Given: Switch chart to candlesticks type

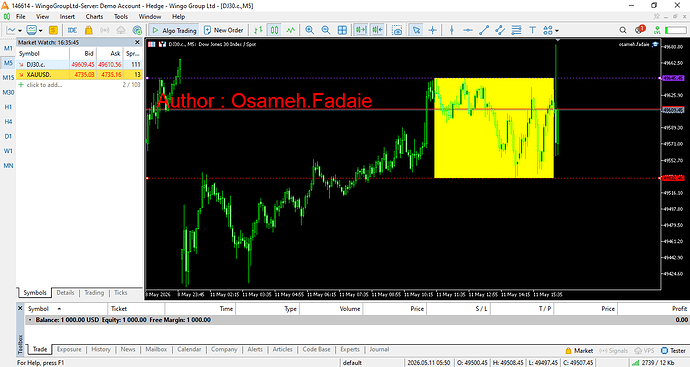Looking at the screenshot, I should pyautogui.click(x=275, y=30).
